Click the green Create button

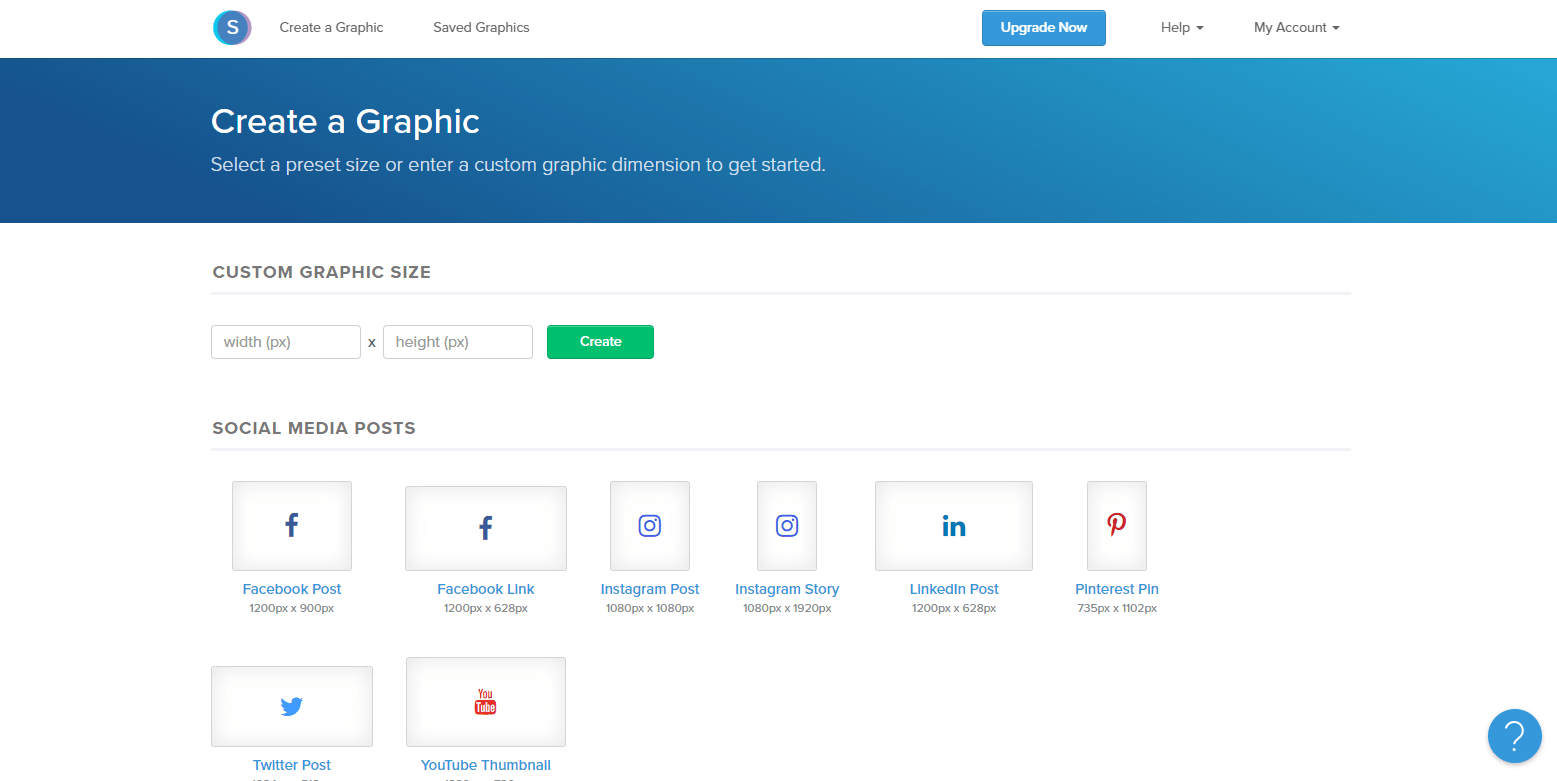click(600, 342)
